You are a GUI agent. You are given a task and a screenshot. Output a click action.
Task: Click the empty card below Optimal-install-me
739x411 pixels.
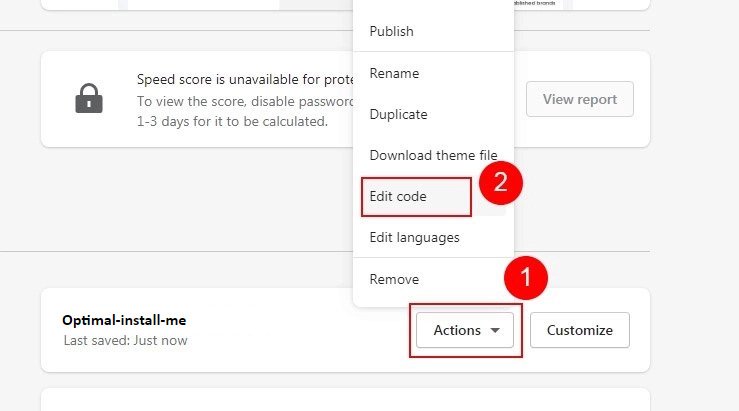[x=345, y=400]
